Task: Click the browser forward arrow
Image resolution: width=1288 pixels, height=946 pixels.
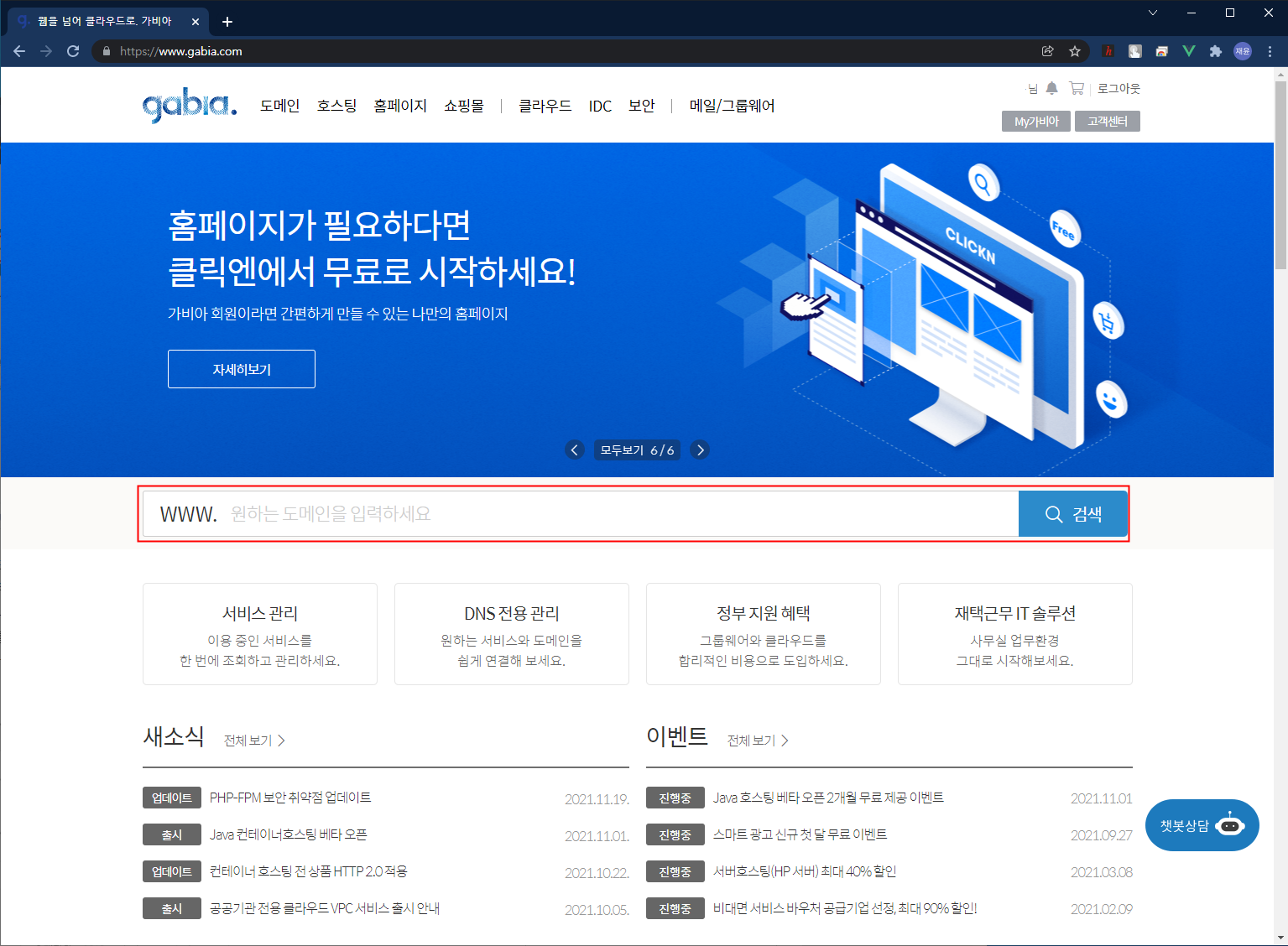Action: 46,51
